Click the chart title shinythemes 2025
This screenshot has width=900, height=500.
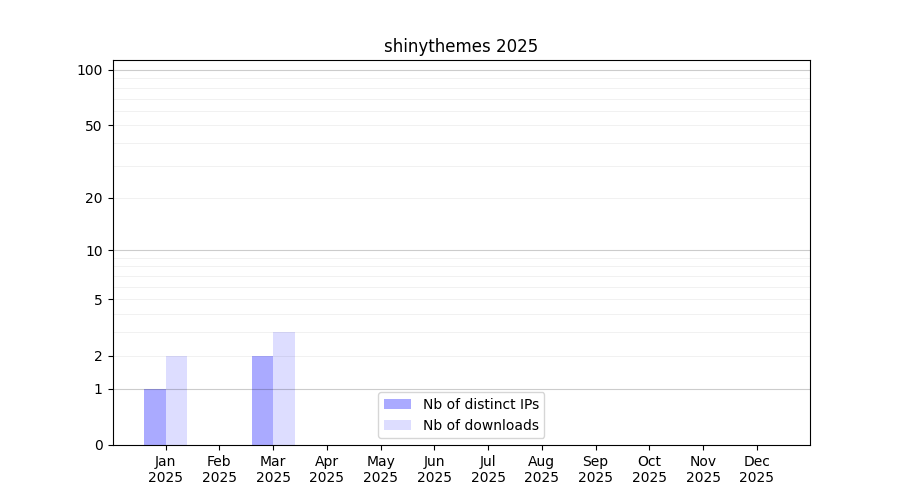click(461, 46)
